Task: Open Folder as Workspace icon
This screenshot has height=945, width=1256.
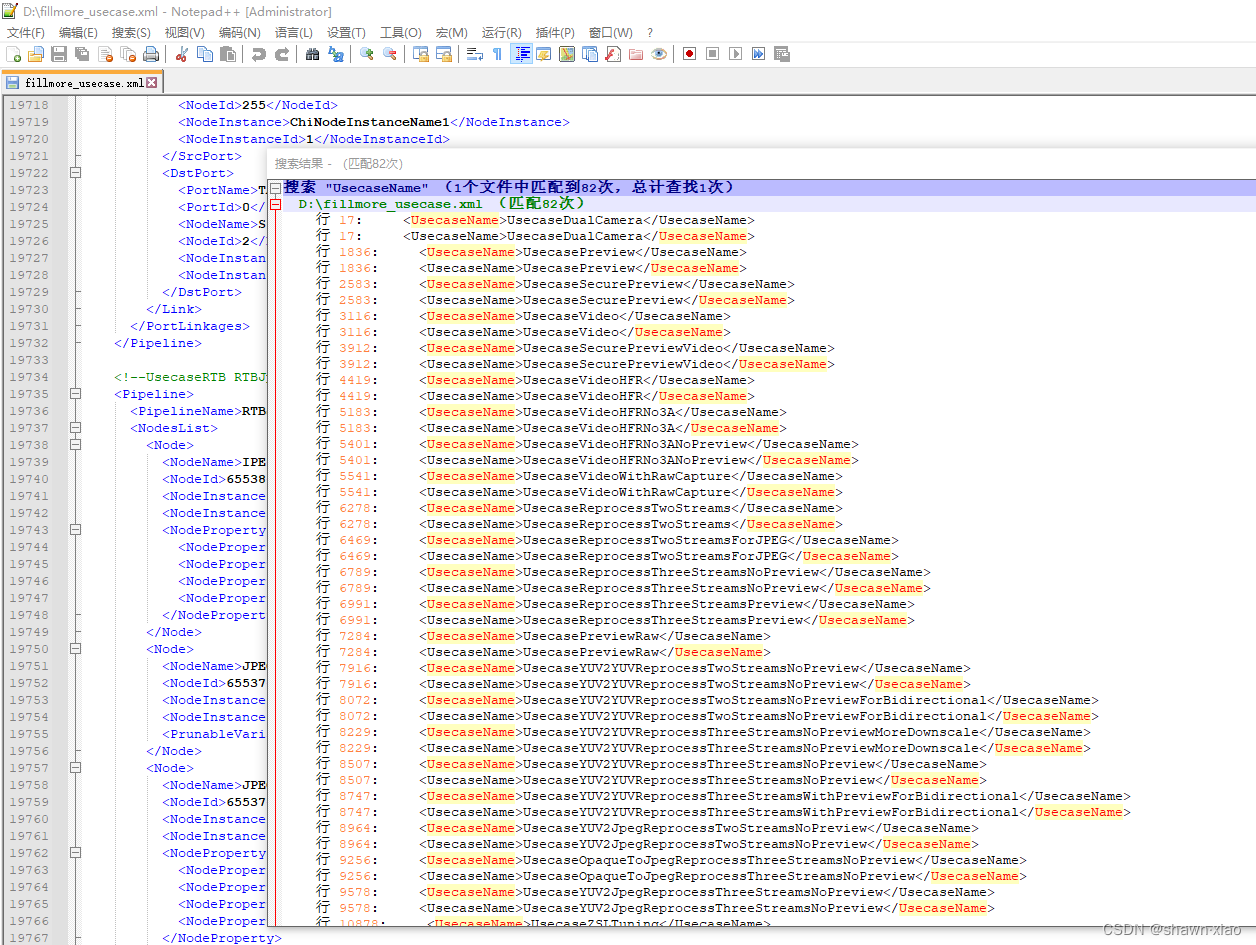Action: 636,54
